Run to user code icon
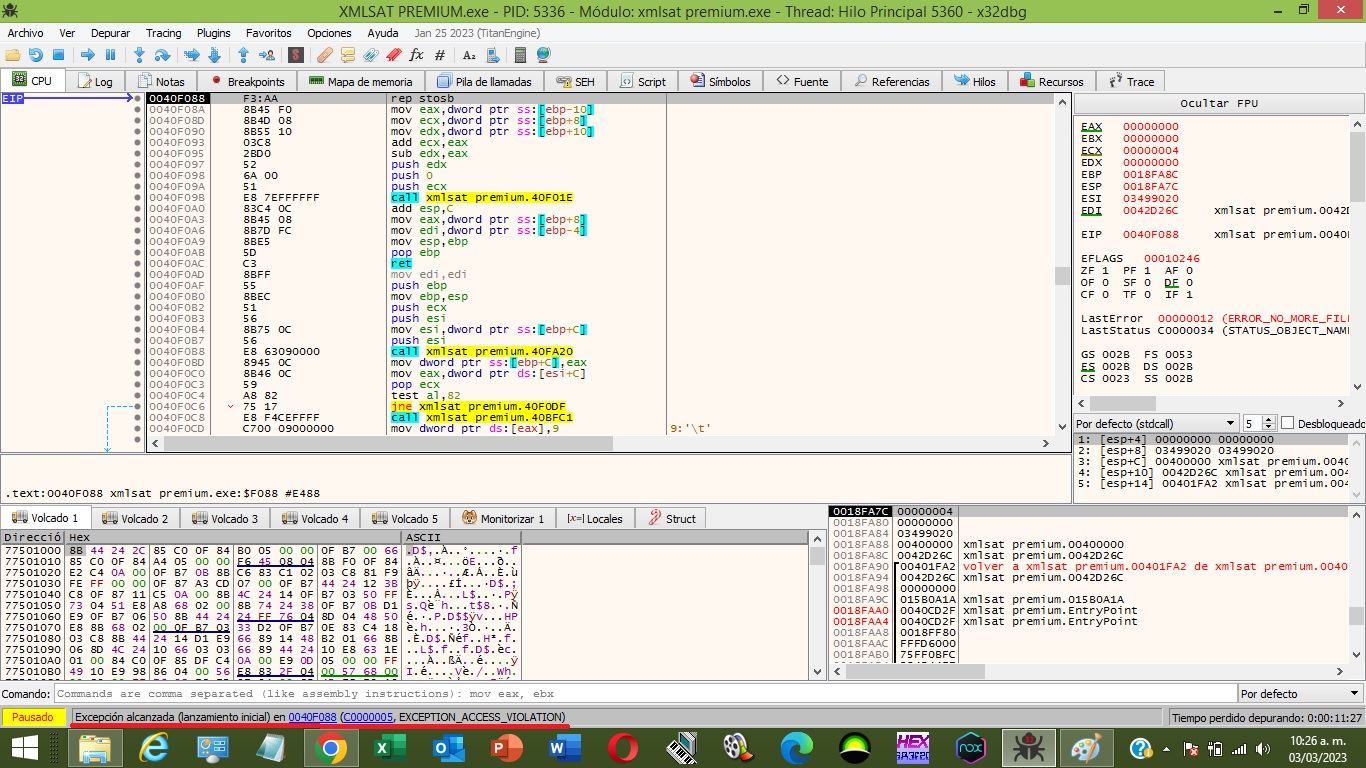Viewport: 1366px width, 768px height. click(x=267, y=55)
